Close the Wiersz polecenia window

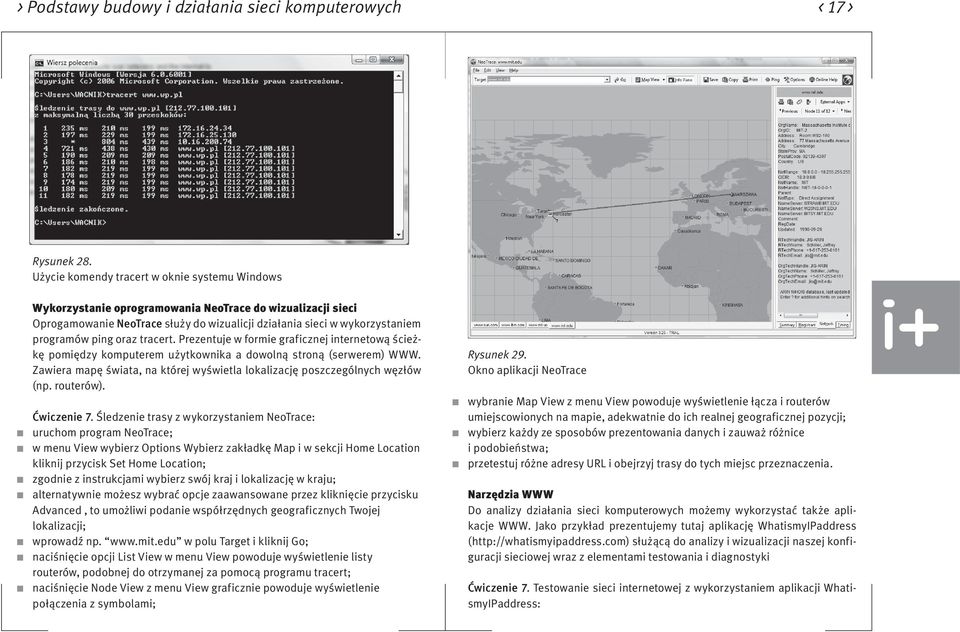(x=392, y=60)
